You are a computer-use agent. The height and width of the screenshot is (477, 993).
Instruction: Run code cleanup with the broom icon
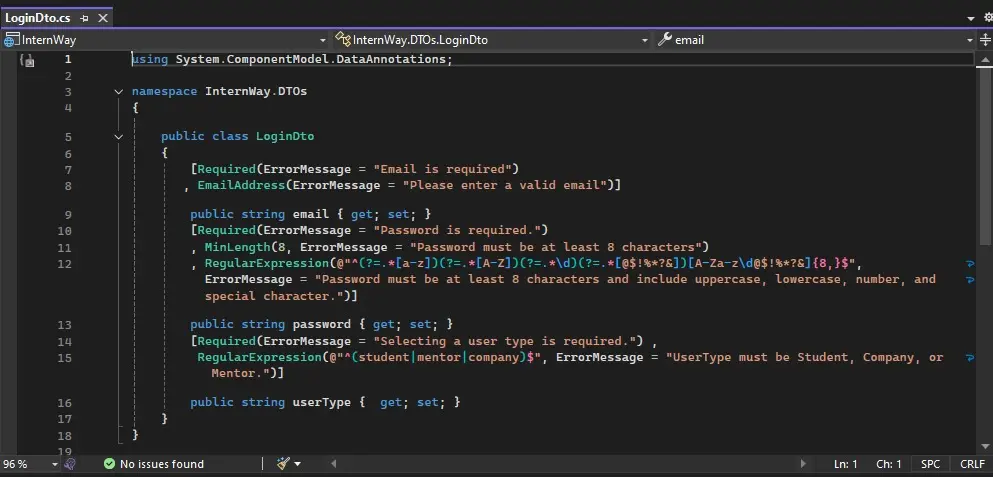click(x=283, y=464)
